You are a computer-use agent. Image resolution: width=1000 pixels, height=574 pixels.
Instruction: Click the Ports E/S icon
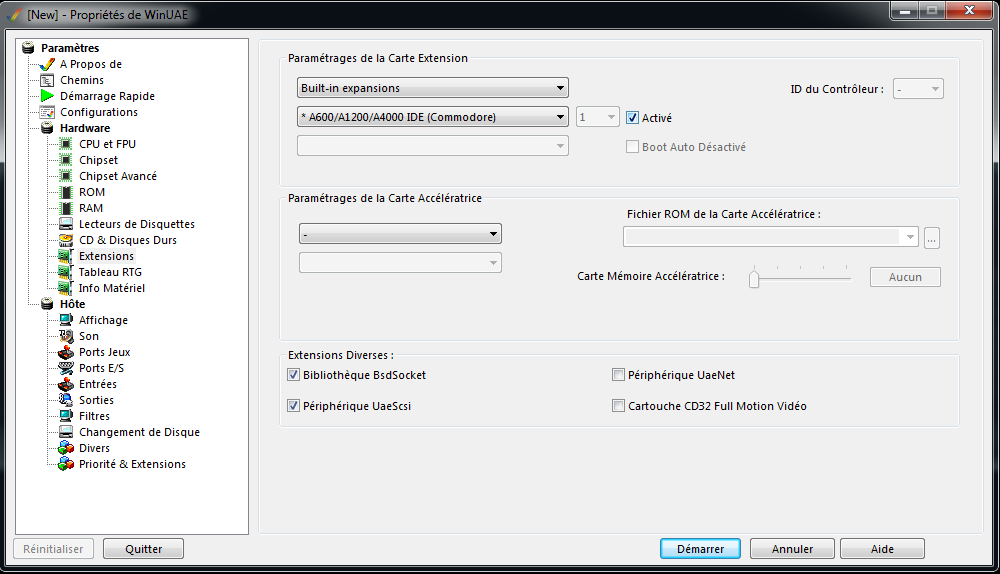tap(66, 368)
